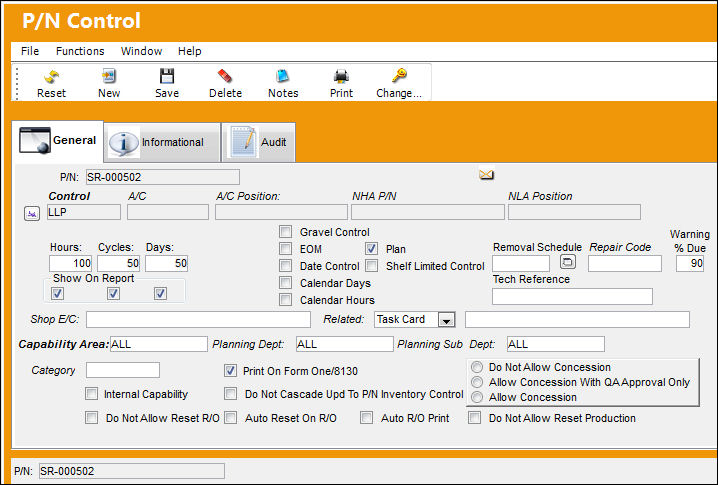
Task: Check the Calendar Days checkbox
Action: click(x=285, y=283)
